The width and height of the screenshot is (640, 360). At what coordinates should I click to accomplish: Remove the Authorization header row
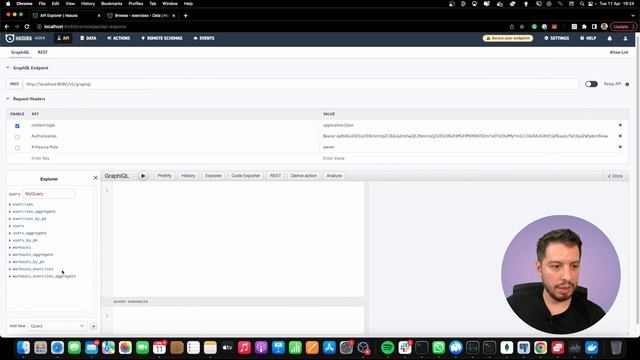tap(620, 136)
